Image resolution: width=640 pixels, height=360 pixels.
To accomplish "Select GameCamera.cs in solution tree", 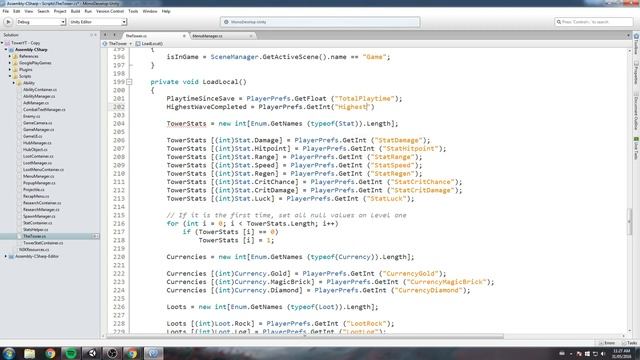I will tap(37, 123).
